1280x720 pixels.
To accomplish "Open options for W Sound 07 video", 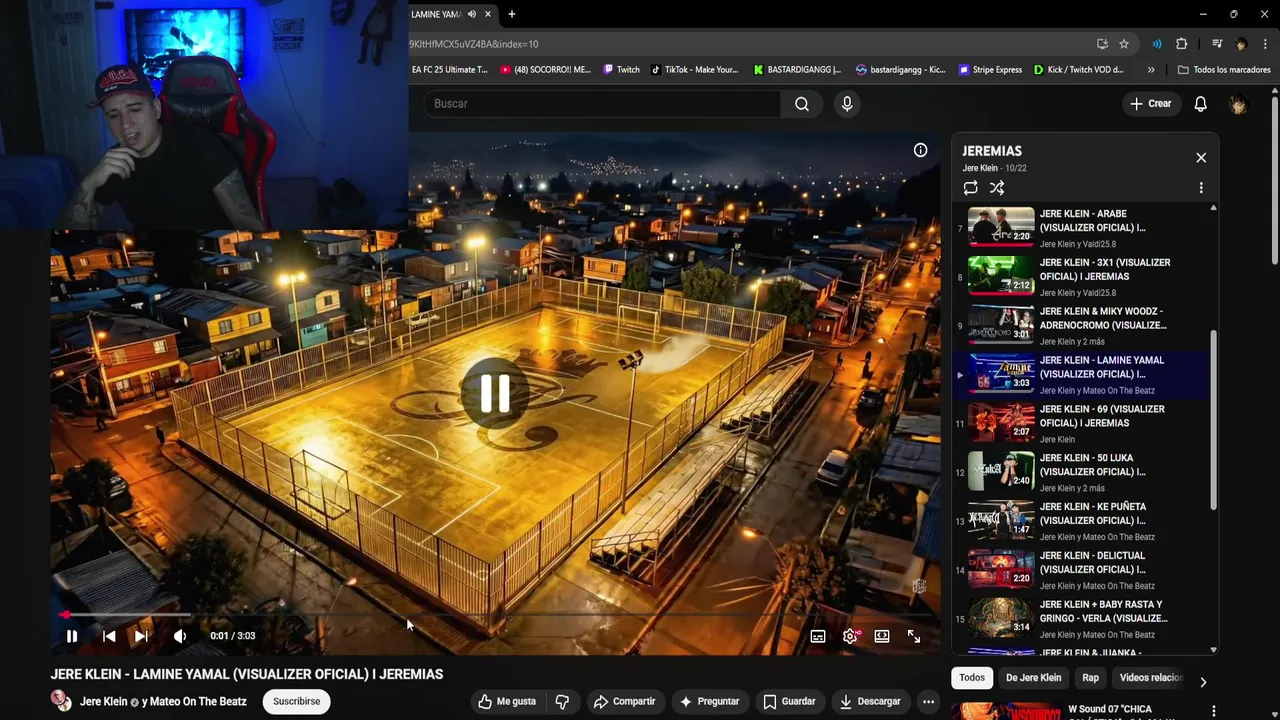I will [x=1213, y=712].
